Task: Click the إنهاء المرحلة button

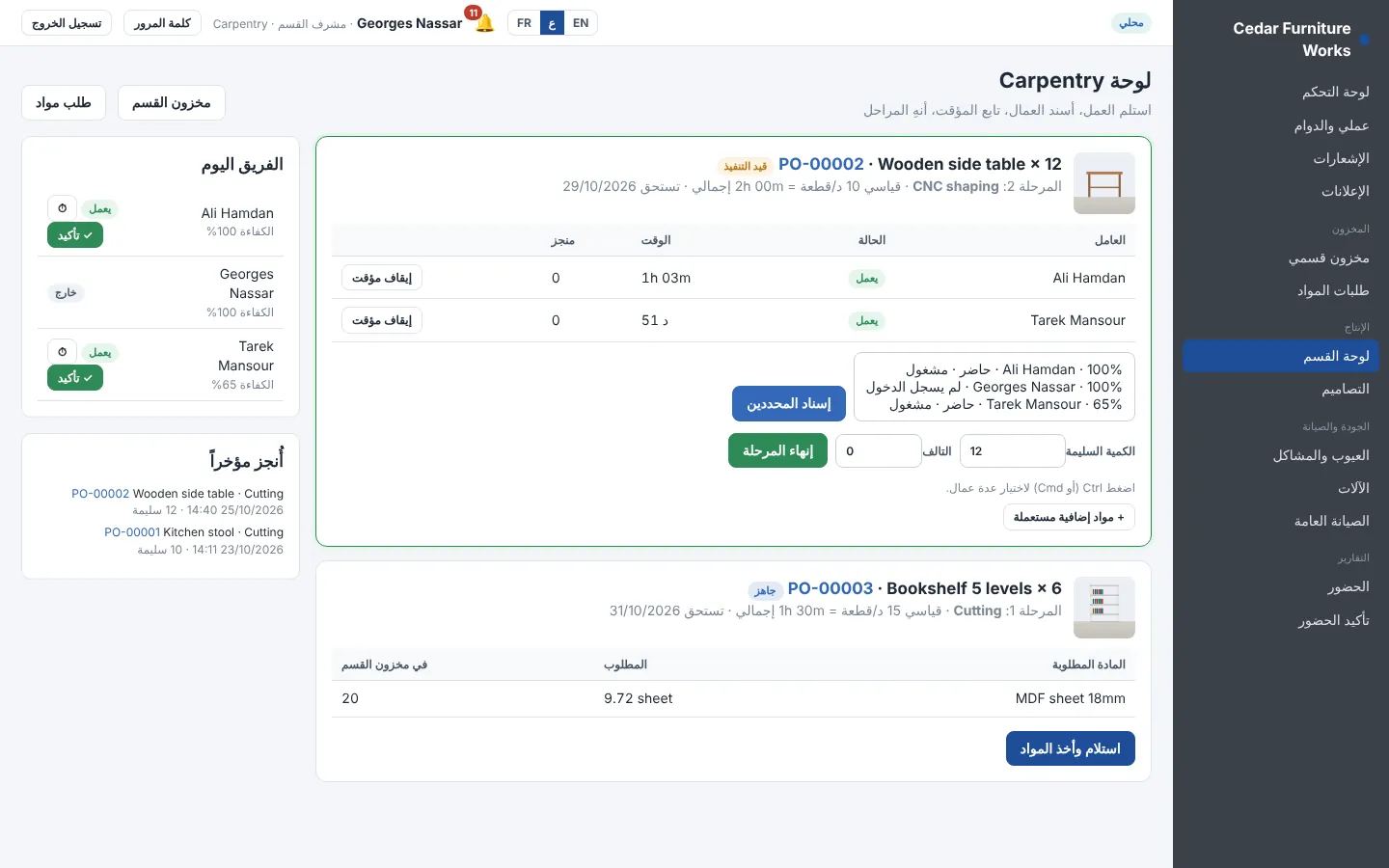Action: tap(777, 450)
